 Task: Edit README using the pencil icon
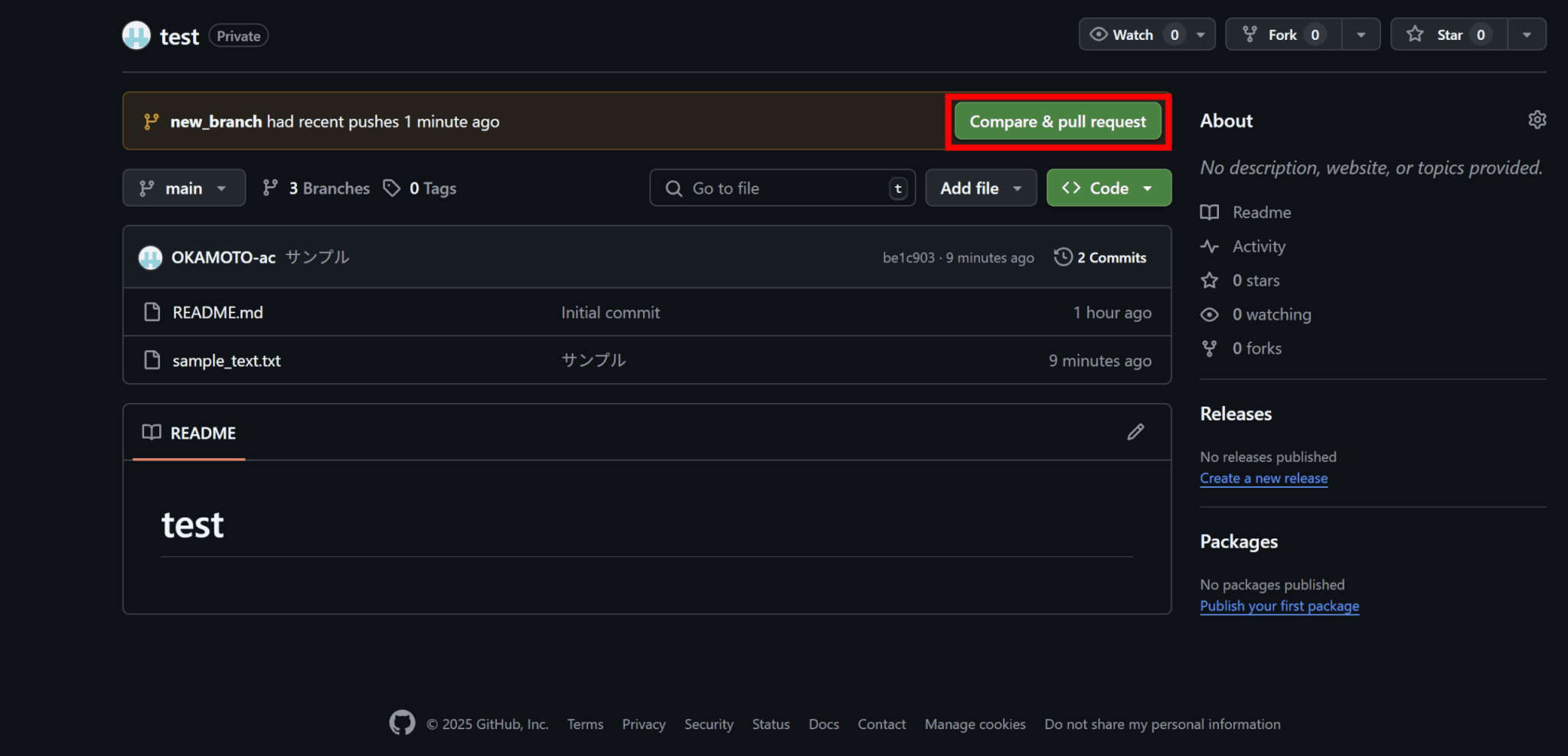tap(1135, 432)
